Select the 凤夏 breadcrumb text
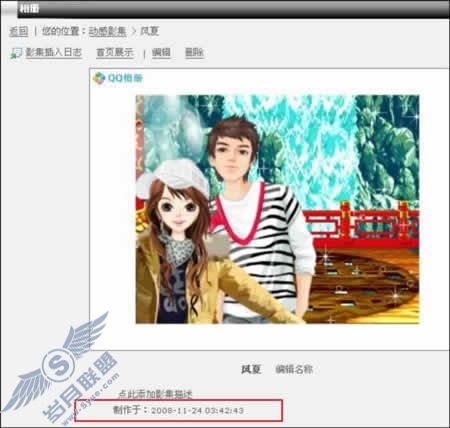 [x=149, y=31]
